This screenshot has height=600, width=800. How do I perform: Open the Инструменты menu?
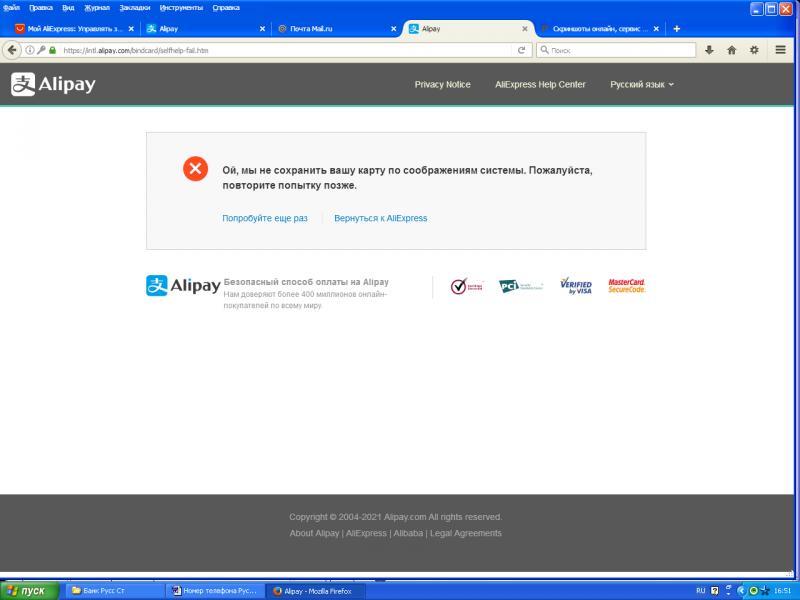(x=181, y=7)
